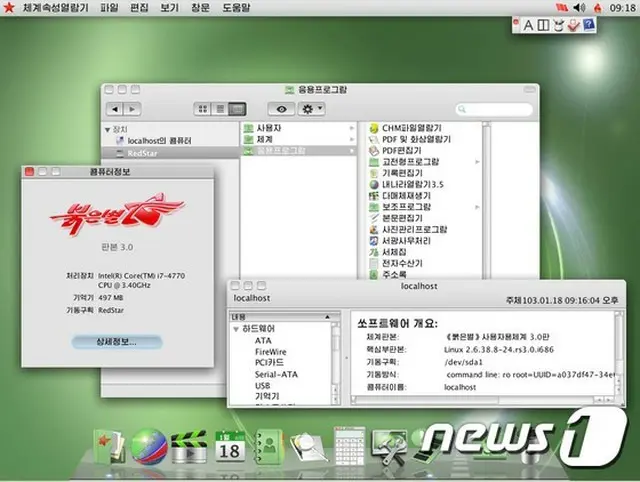This screenshot has width=640, height=482.
Task: Expand the arrow beside 보조프로그람
Action: [x=477, y=207]
